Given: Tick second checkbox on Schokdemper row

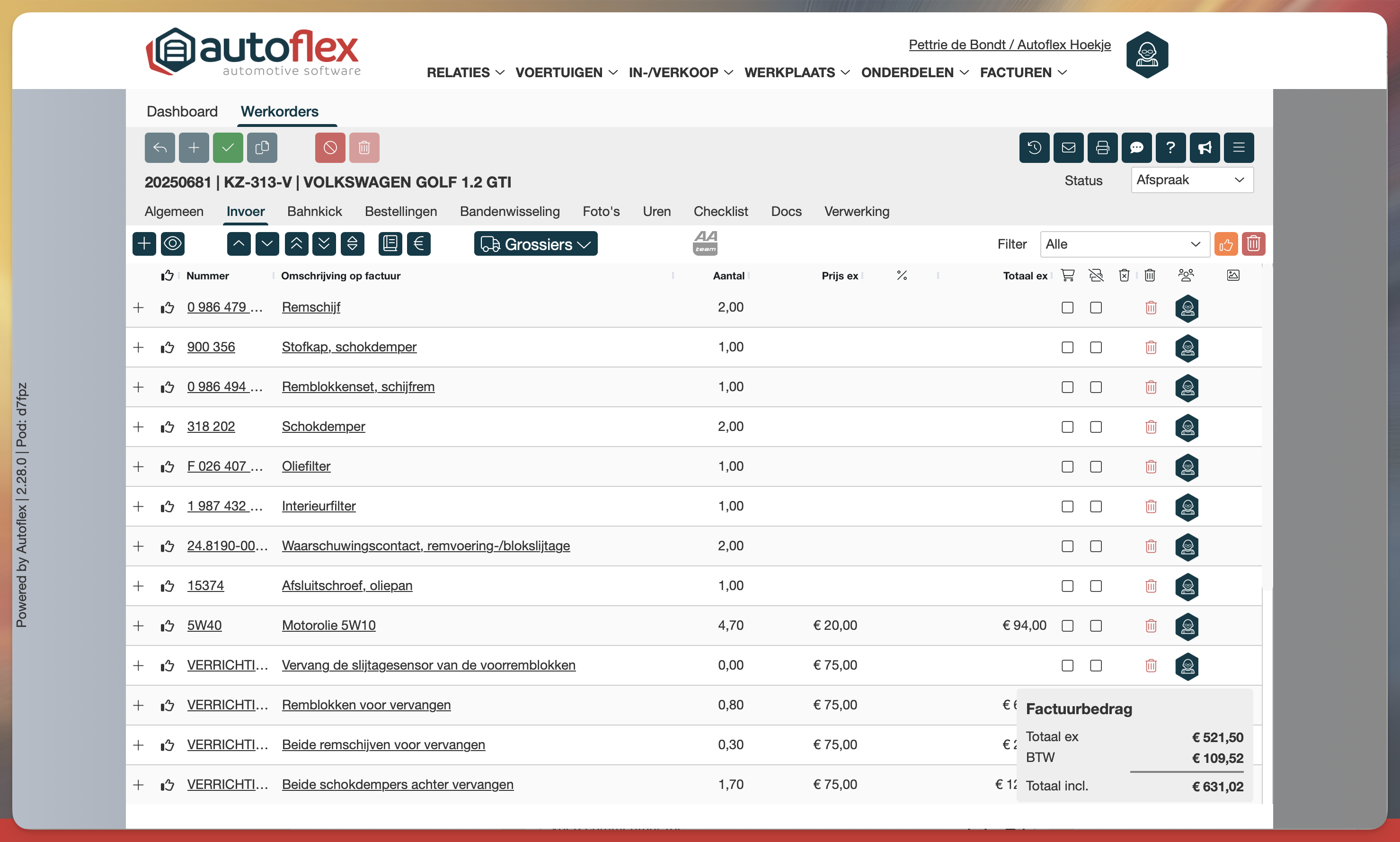Looking at the screenshot, I should click(x=1096, y=427).
